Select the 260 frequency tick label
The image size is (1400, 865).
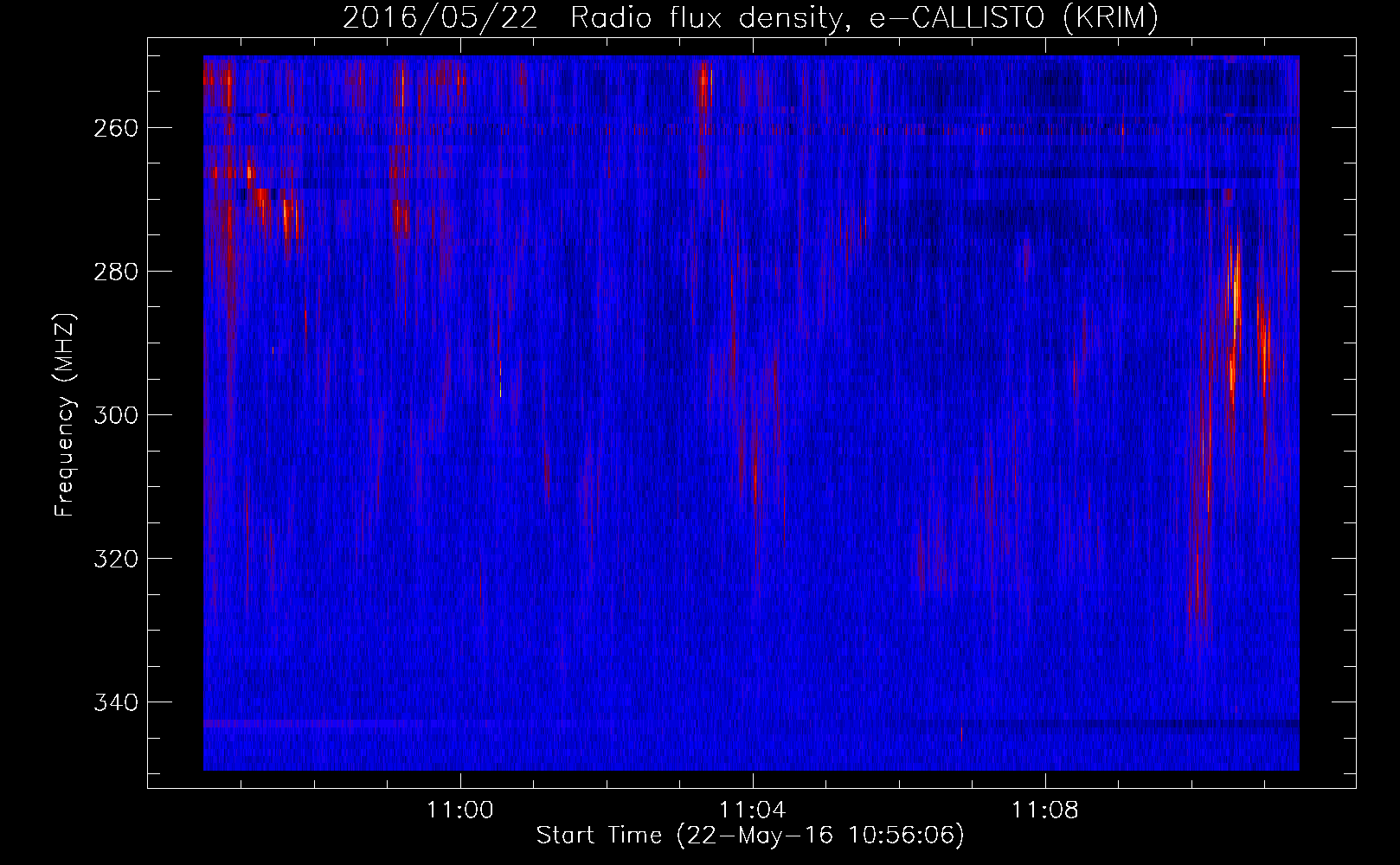click(117, 128)
